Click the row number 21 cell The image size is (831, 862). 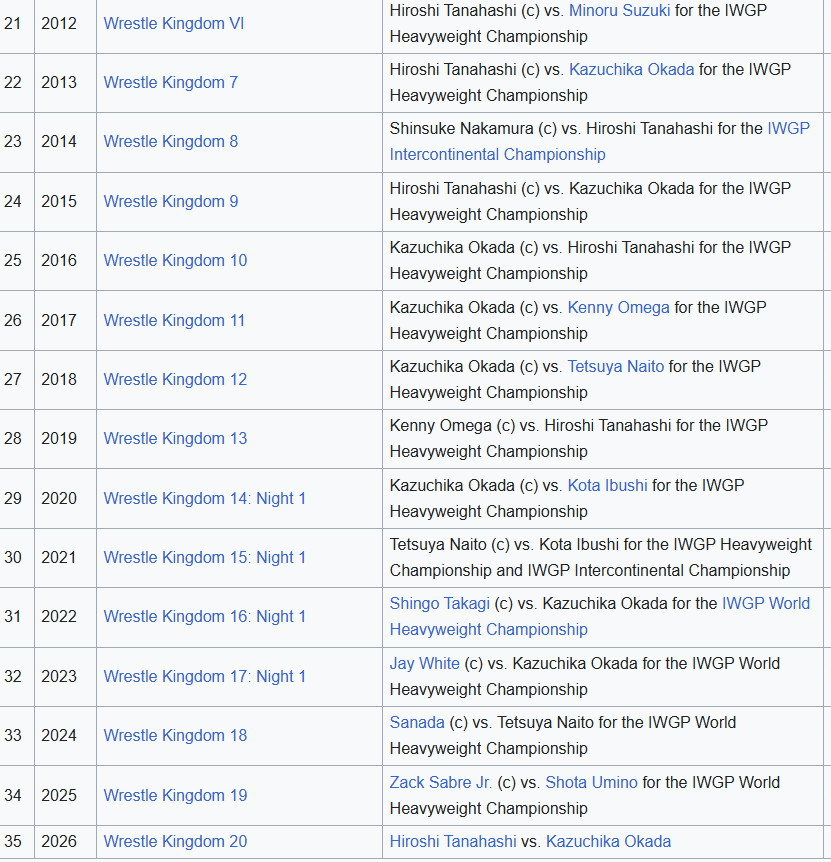(x=16, y=24)
